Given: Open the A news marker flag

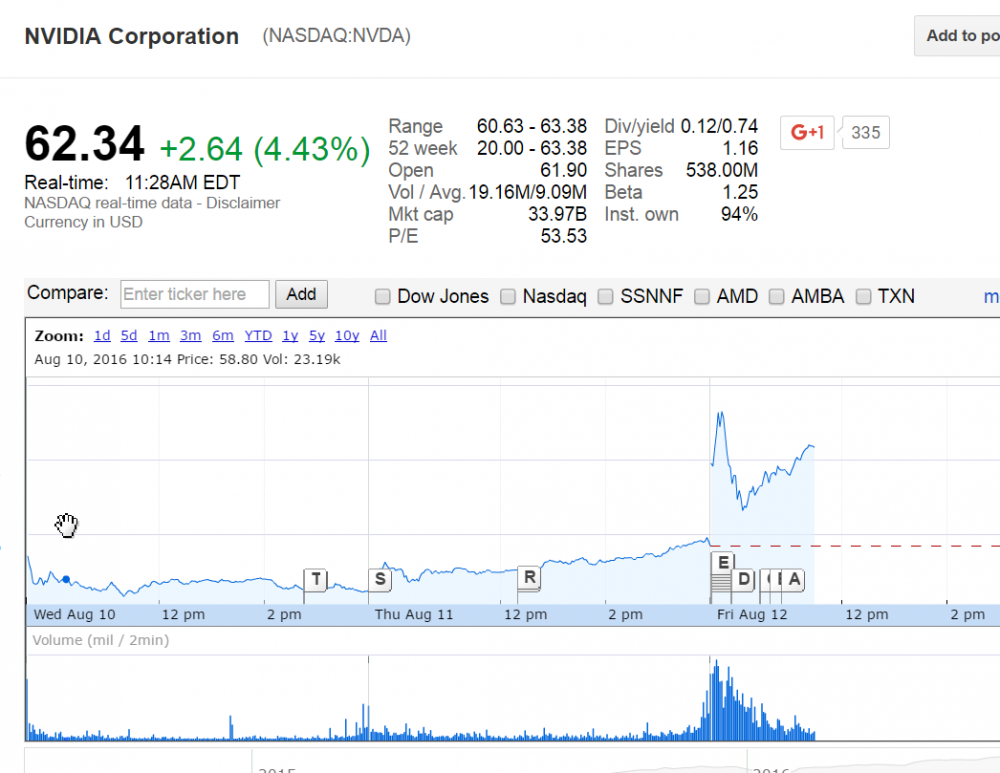Looking at the screenshot, I should pos(794,579).
